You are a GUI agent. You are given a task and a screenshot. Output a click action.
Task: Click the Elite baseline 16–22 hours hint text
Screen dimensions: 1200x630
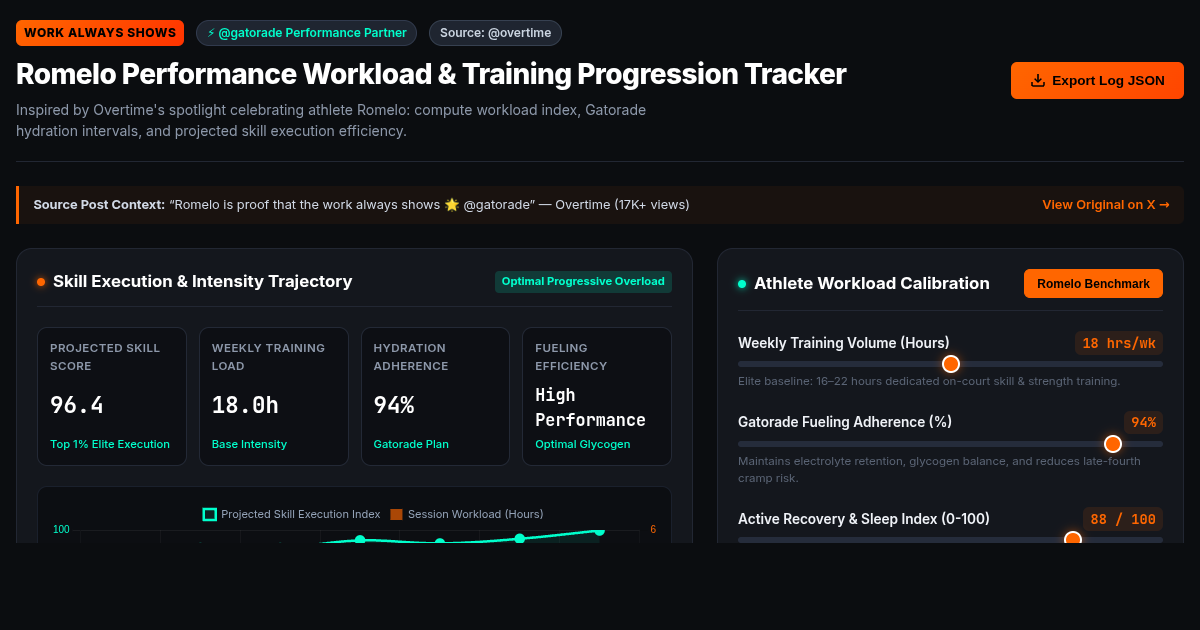[929, 381]
